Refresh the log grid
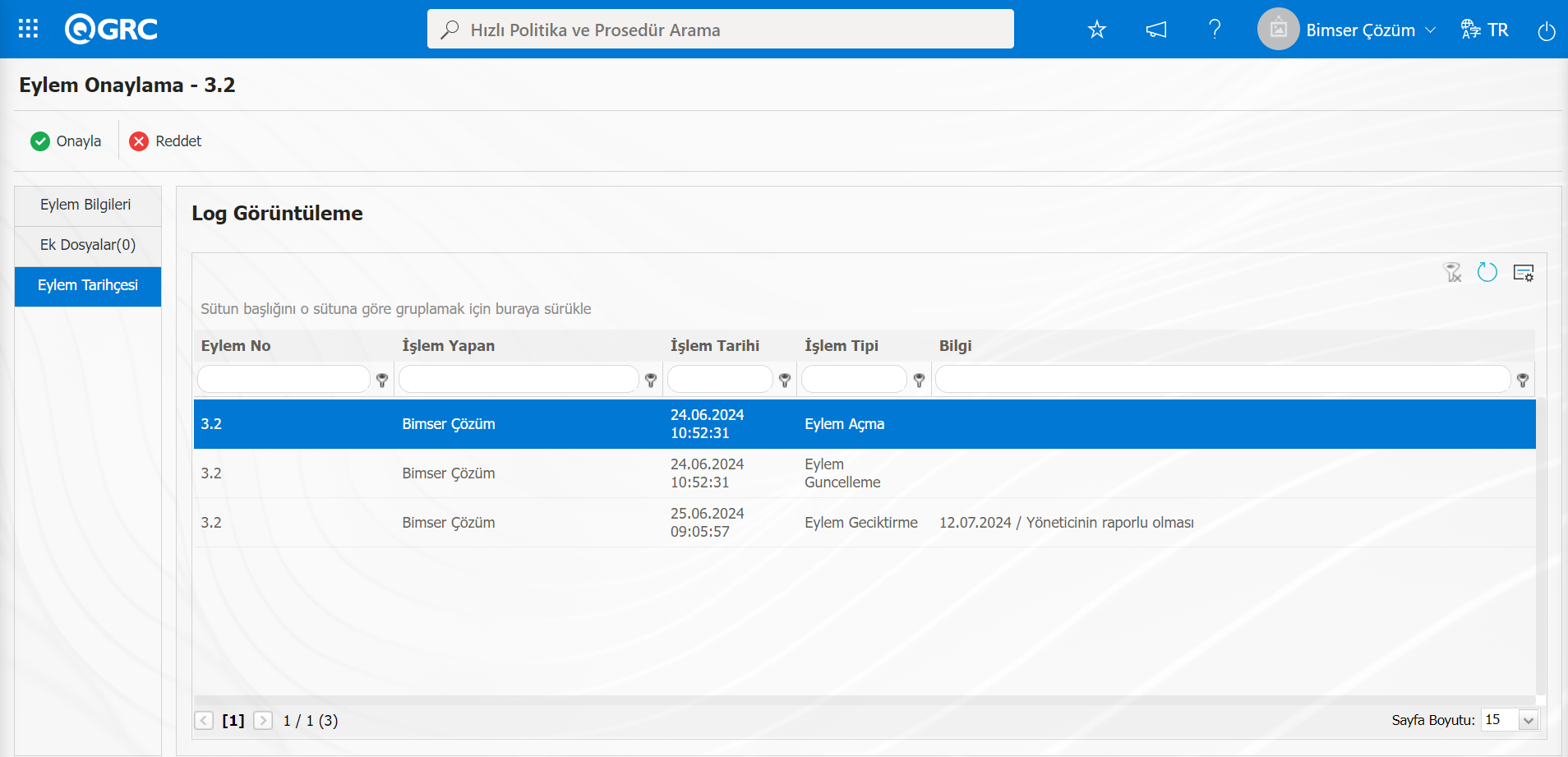 pyautogui.click(x=1487, y=272)
